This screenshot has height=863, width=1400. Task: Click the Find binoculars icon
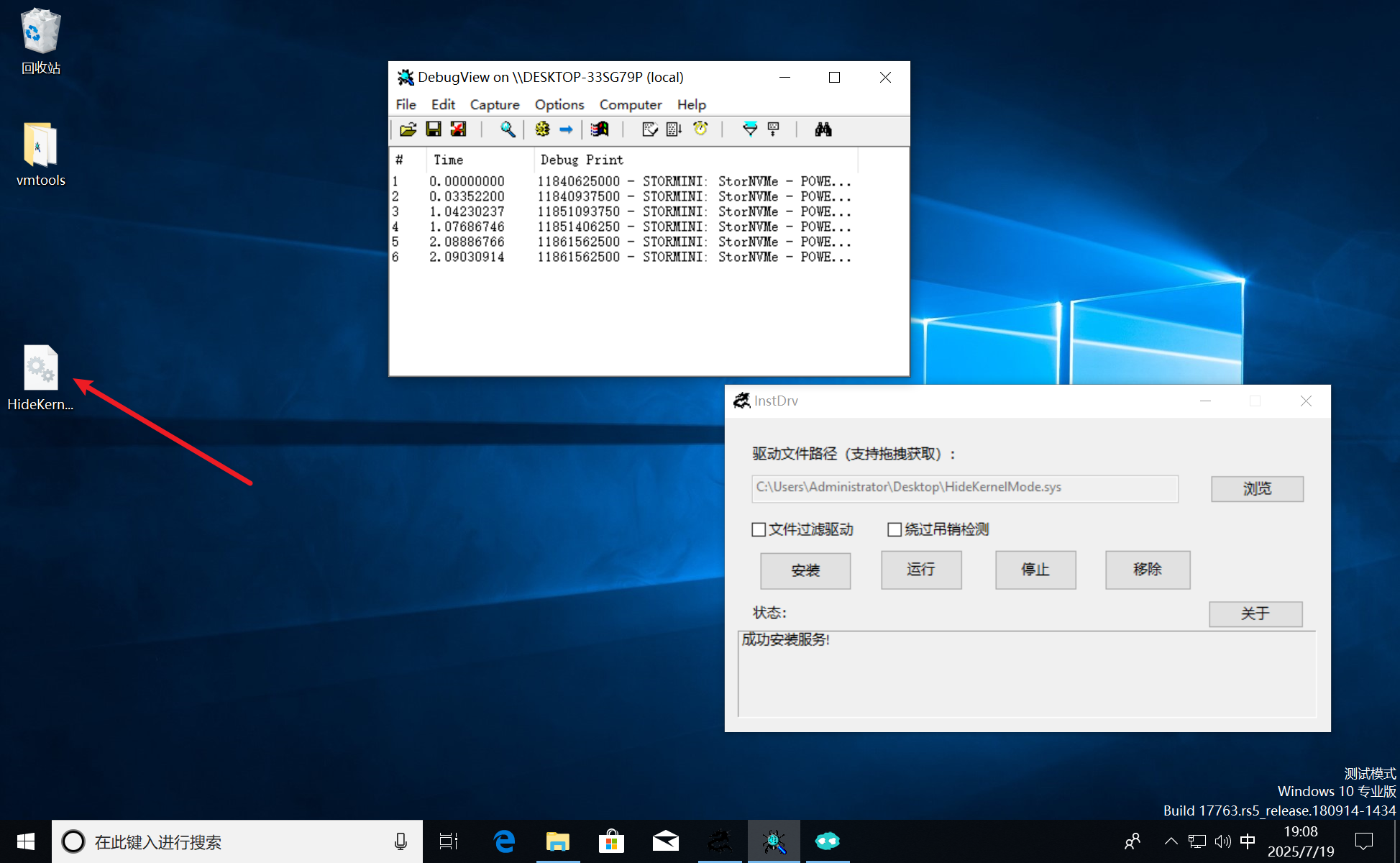[823, 129]
